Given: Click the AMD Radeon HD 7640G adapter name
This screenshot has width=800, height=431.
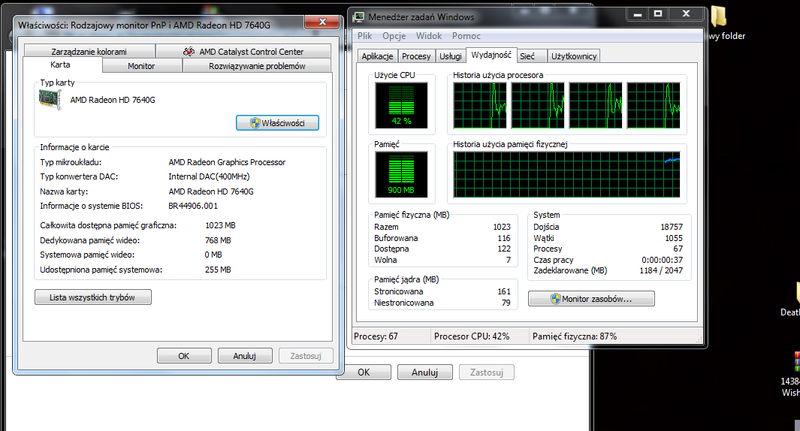Looking at the screenshot, I should click(113, 100).
